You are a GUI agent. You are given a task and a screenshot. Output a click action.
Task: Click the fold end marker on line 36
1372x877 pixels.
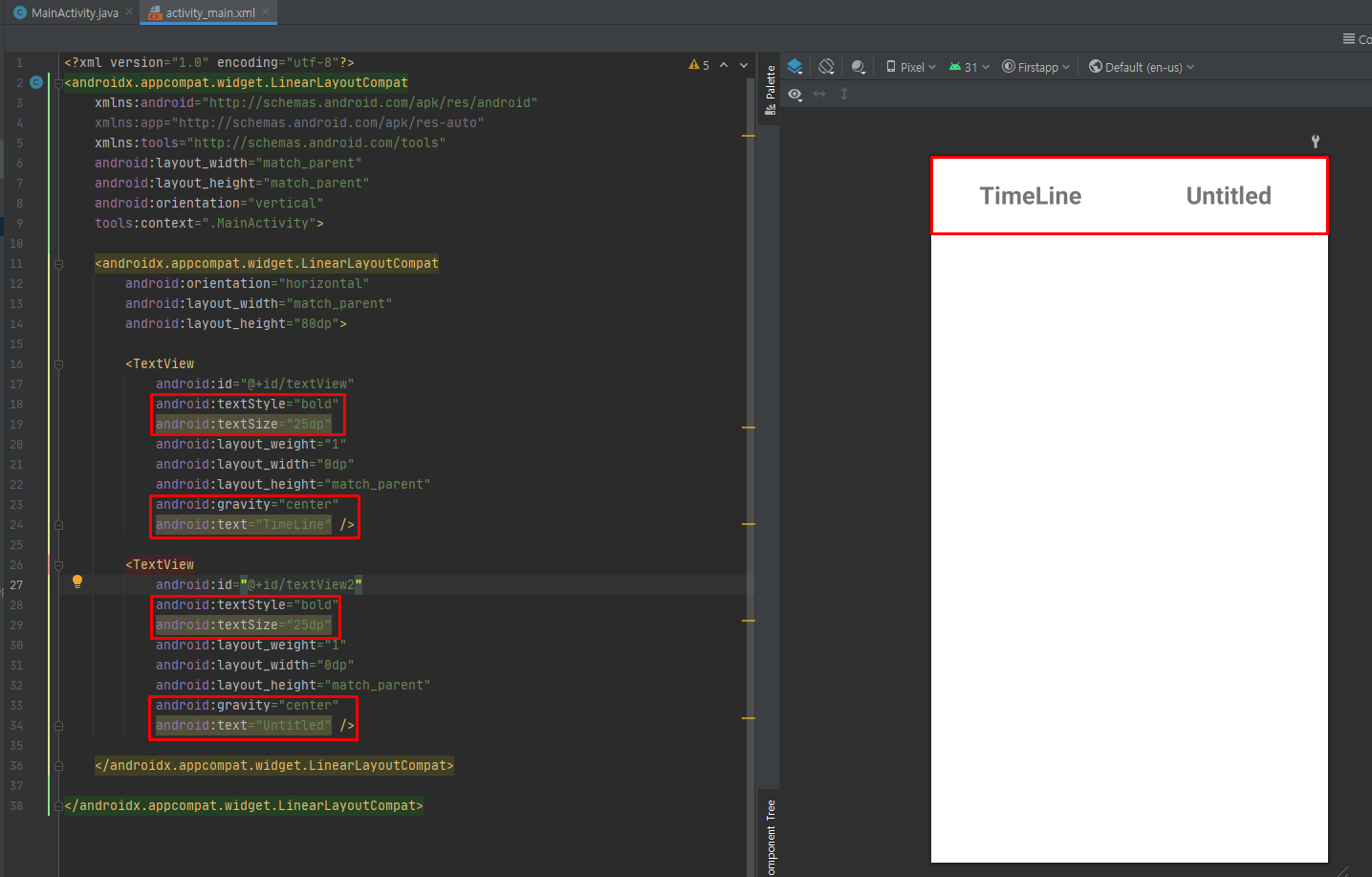click(x=58, y=766)
